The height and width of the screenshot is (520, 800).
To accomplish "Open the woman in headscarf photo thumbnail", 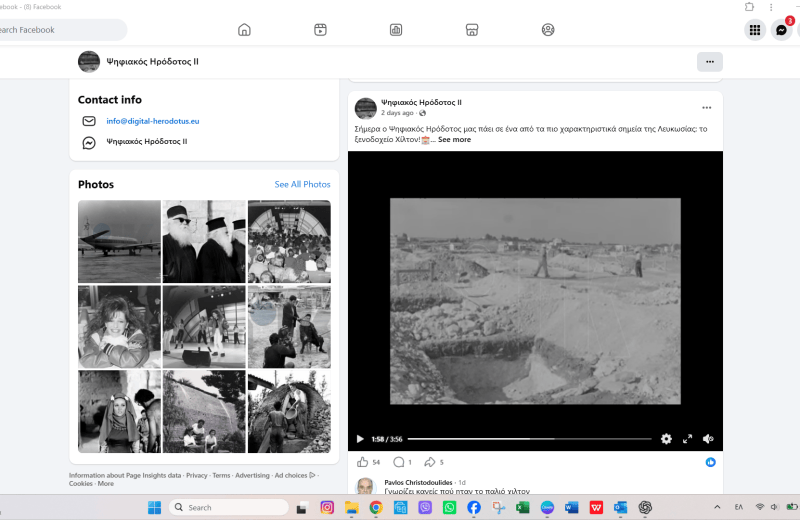I will (x=119, y=412).
